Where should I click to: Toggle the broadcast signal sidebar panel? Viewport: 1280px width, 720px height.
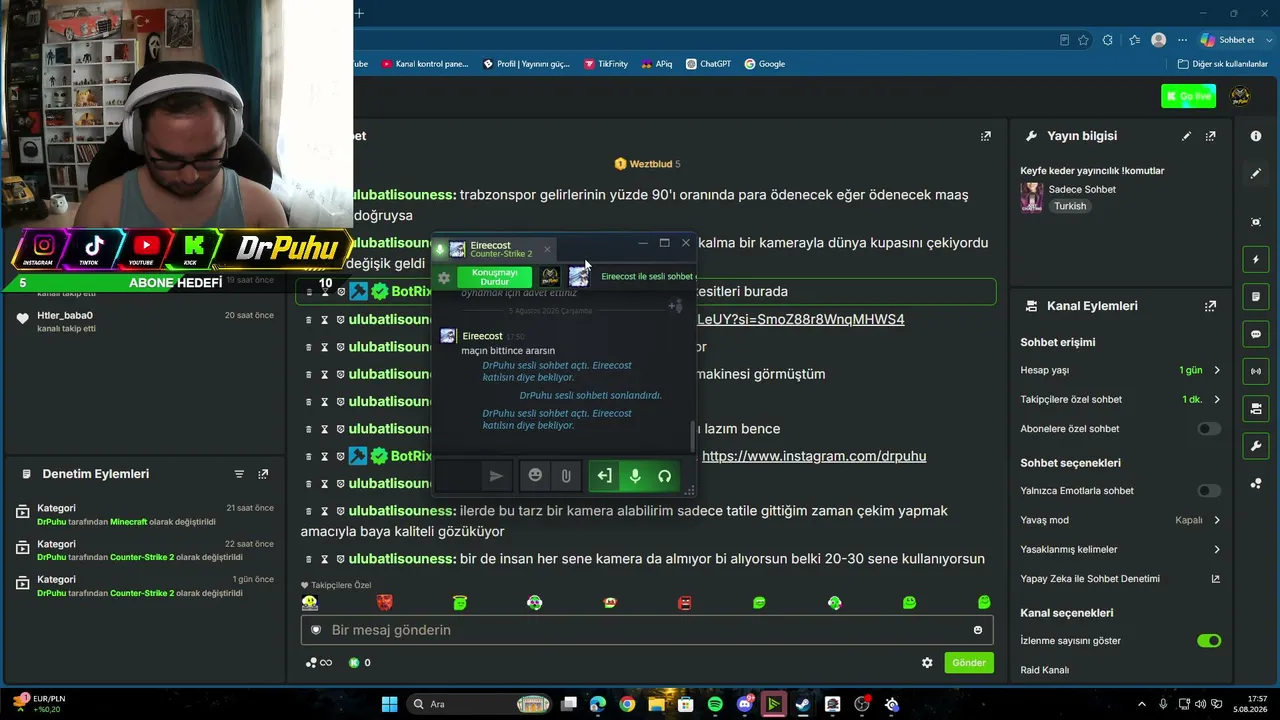click(x=1256, y=371)
